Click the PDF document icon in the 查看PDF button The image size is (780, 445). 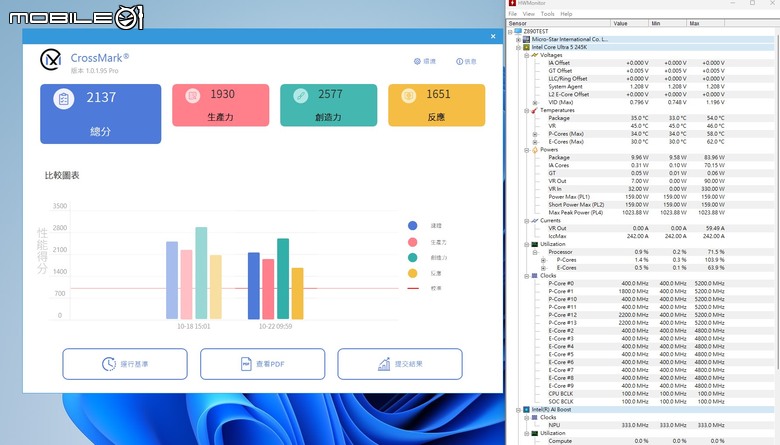click(246, 364)
